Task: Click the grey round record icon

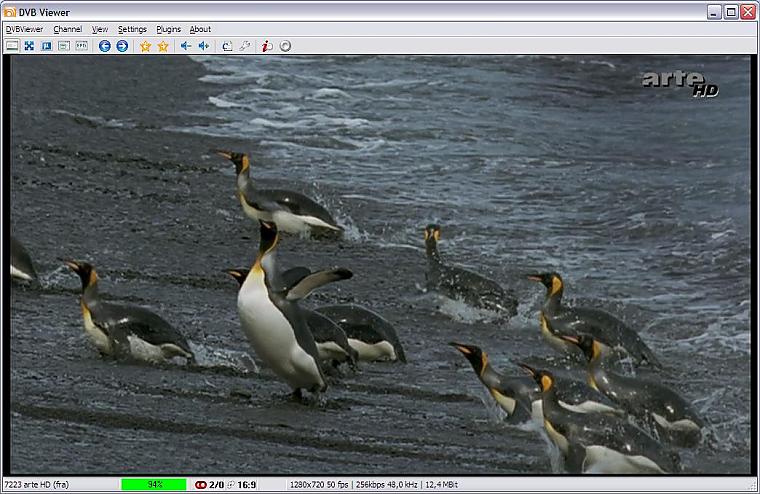Action: (285, 46)
